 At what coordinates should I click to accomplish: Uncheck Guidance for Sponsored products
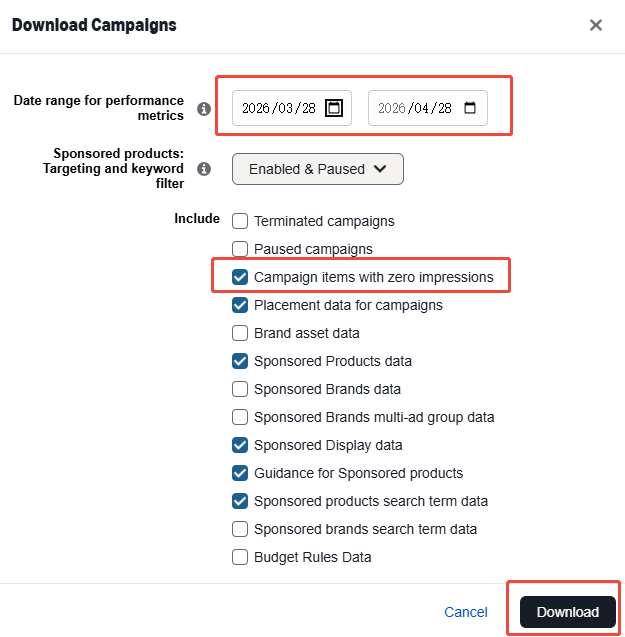point(240,473)
